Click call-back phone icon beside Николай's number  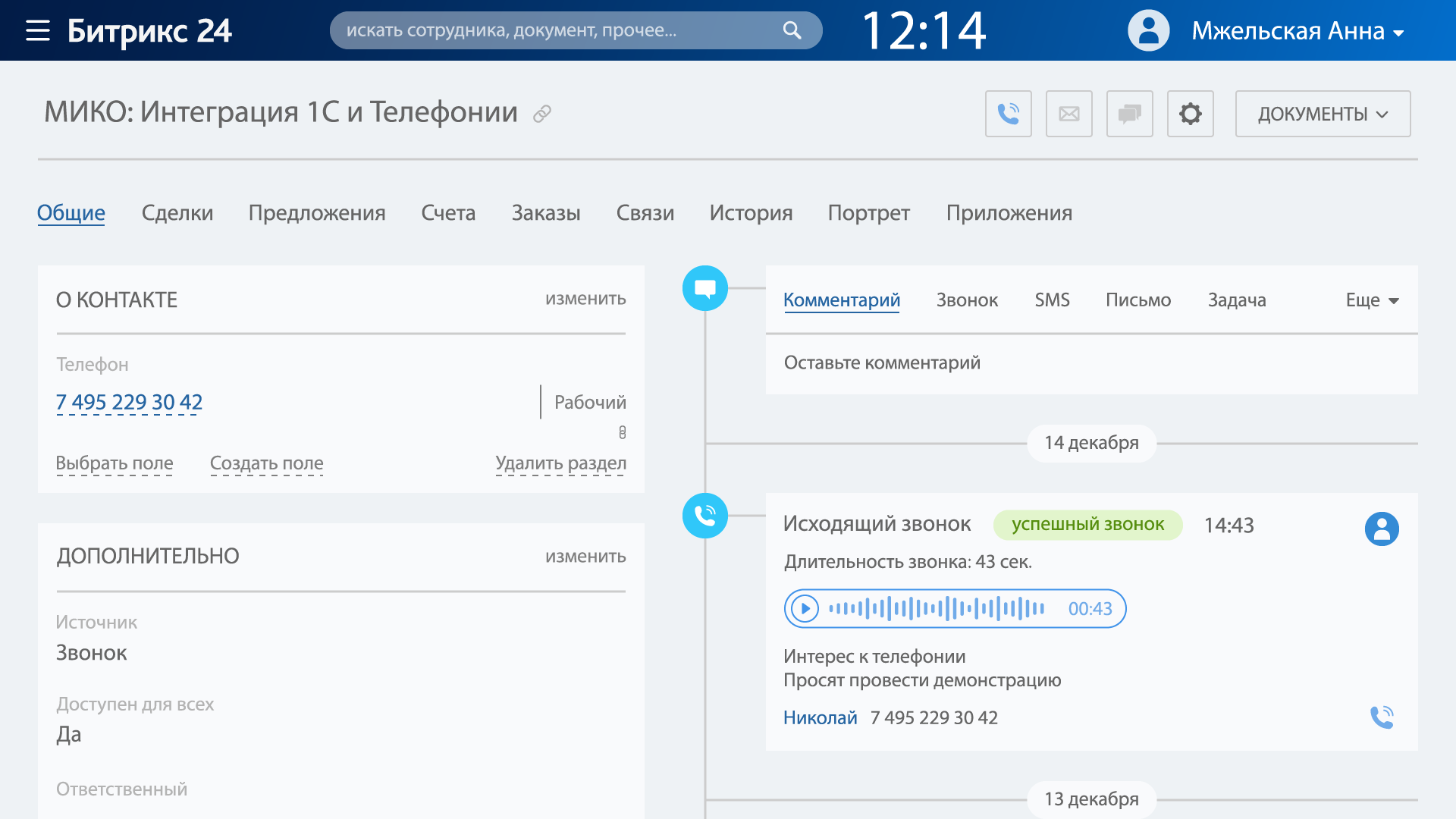(1382, 717)
